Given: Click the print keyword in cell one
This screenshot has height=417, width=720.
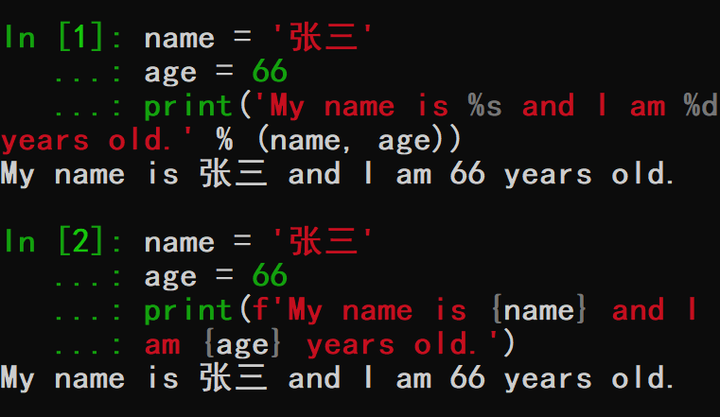Looking at the screenshot, I should [188, 107].
